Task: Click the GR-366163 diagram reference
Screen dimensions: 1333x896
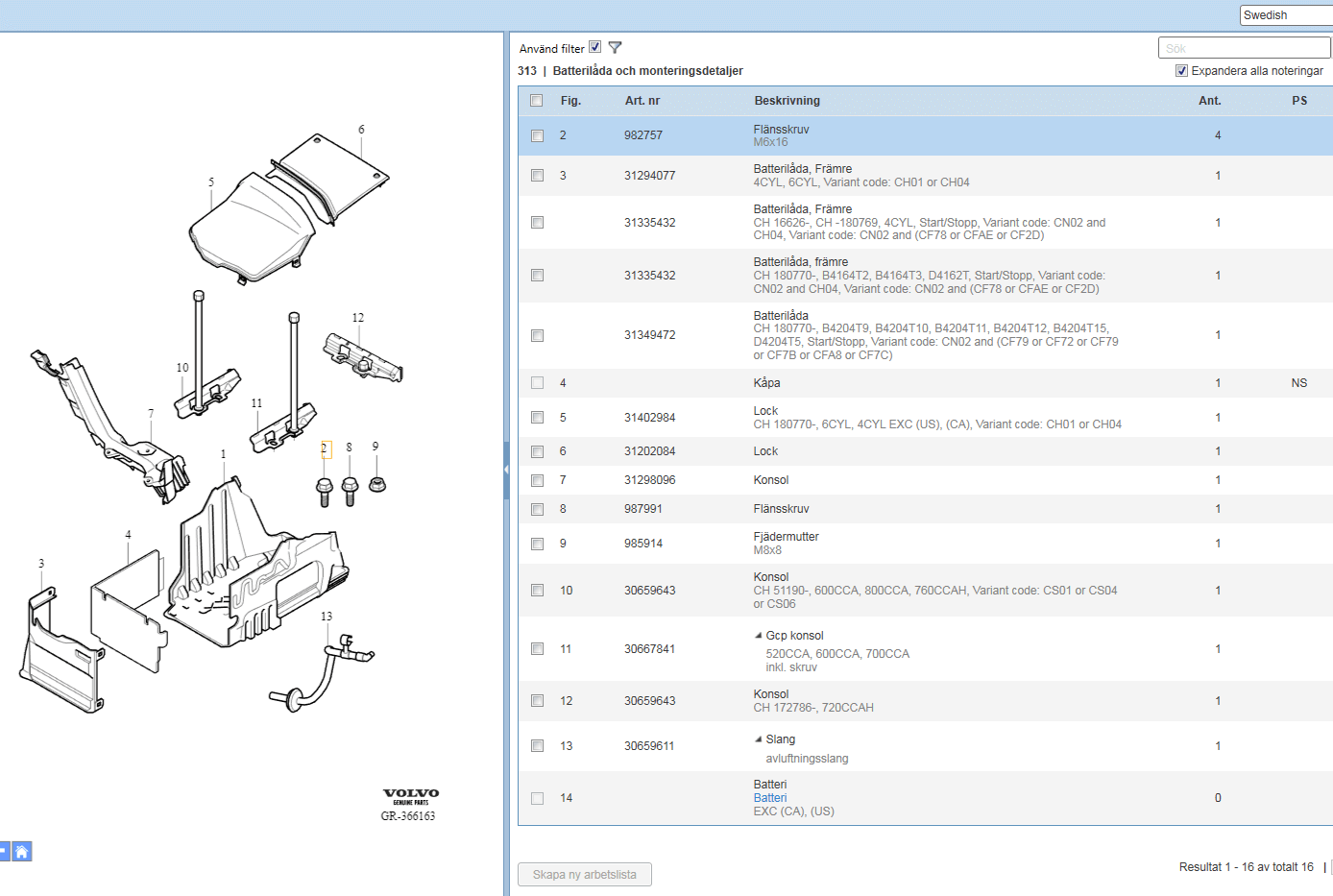Action: point(408,816)
